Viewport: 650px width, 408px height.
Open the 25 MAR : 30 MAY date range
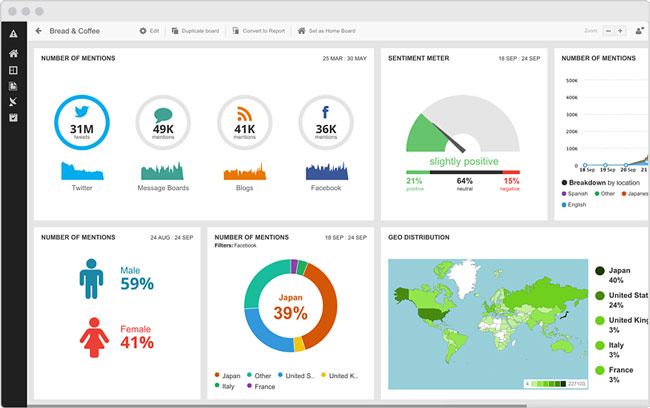tap(344, 59)
